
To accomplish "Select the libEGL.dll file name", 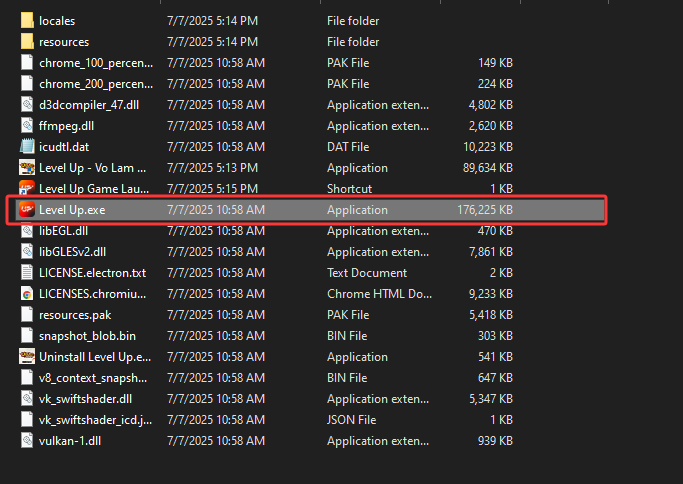I will point(63,231).
